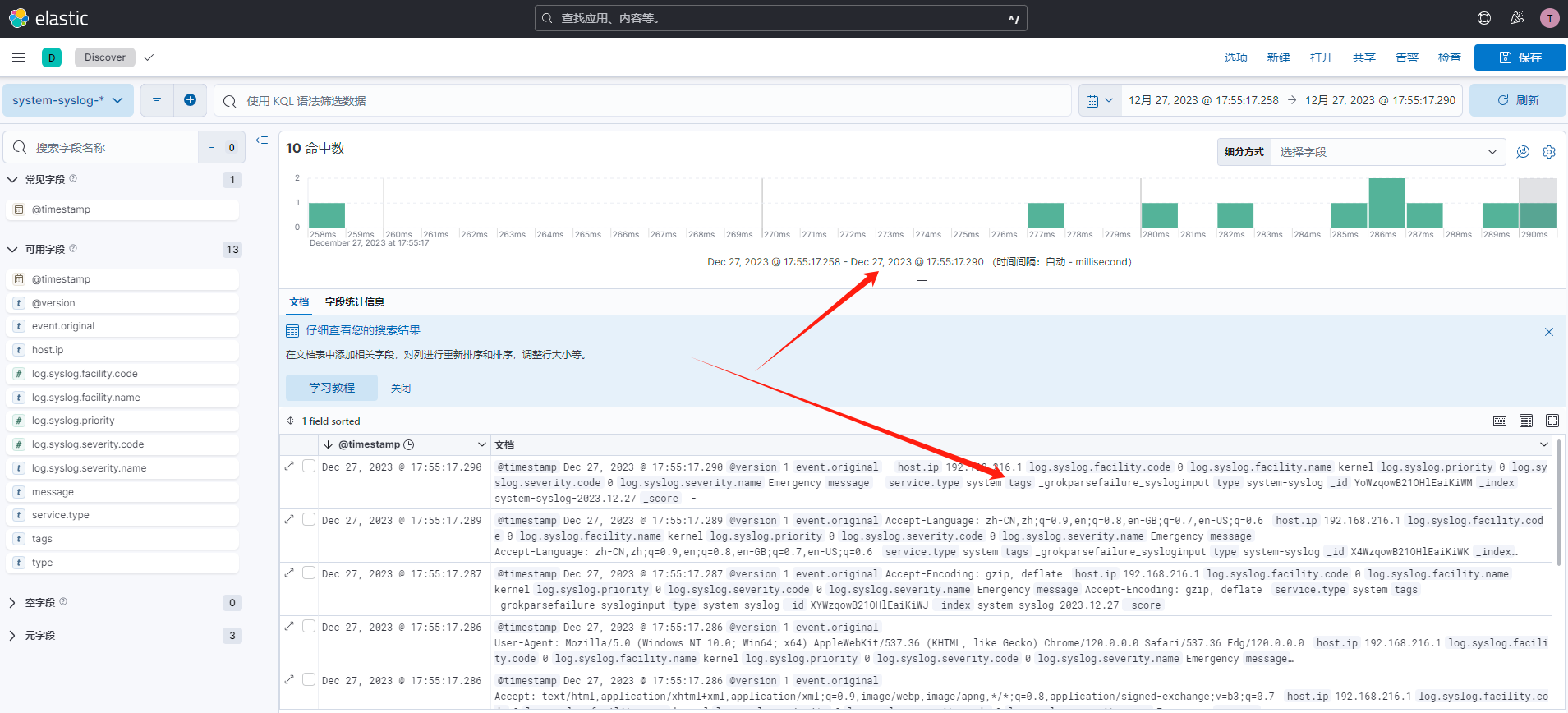Add a filter with plus icon
Viewport: 1568px width, 713px height.
point(190,100)
